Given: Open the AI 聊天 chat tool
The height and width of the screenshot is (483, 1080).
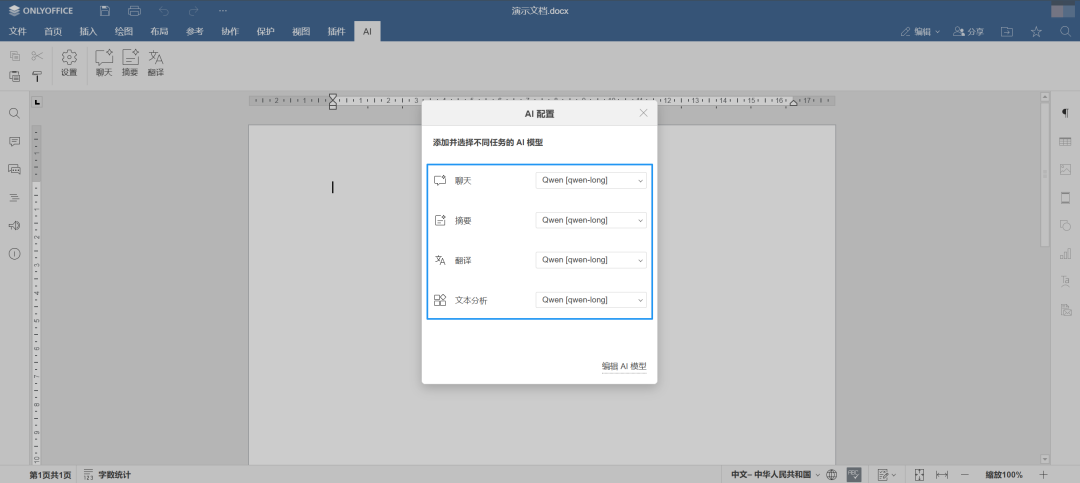Looking at the screenshot, I should tap(104, 63).
